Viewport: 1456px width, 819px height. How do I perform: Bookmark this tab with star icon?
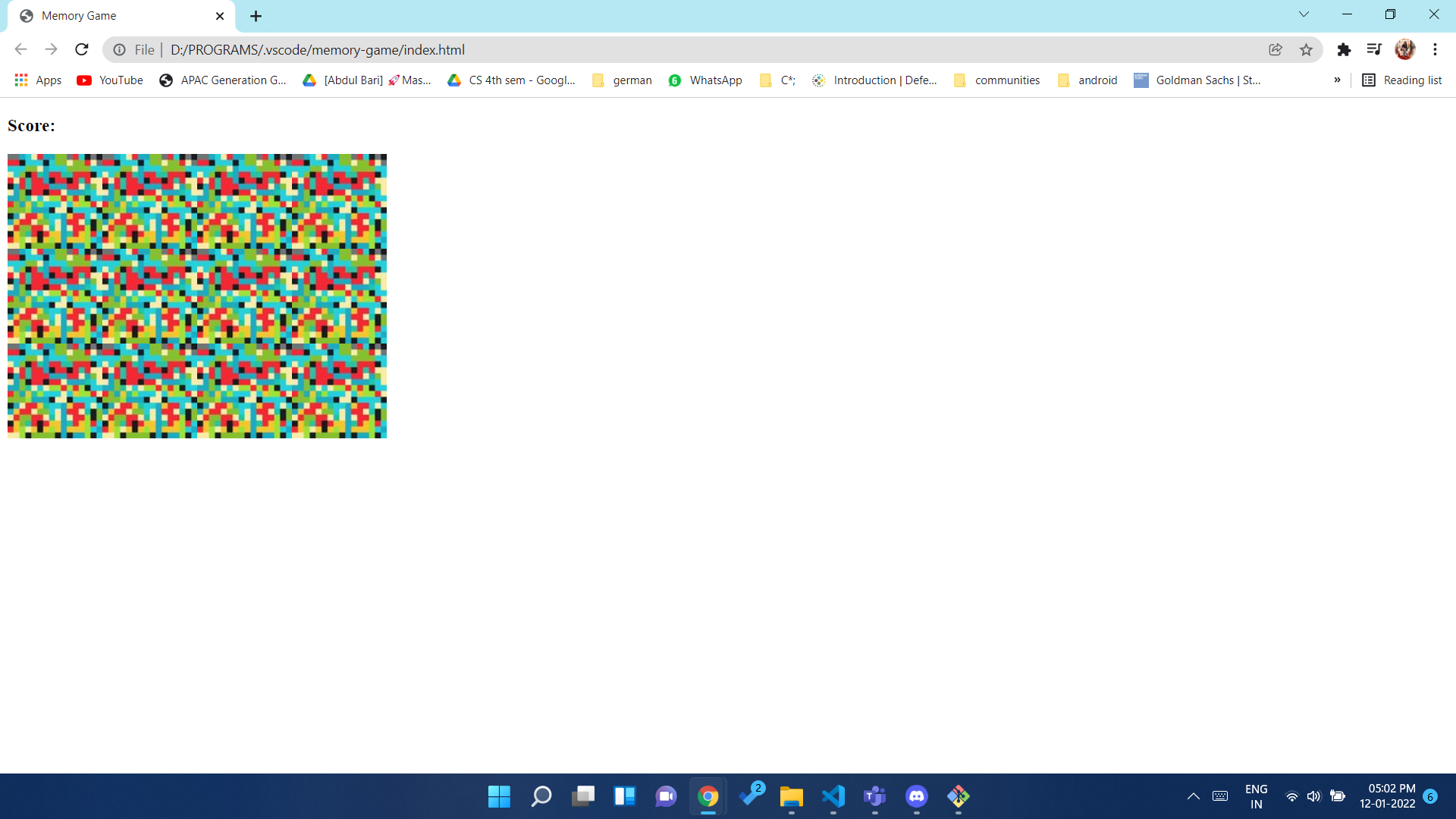pos(1306,50)
